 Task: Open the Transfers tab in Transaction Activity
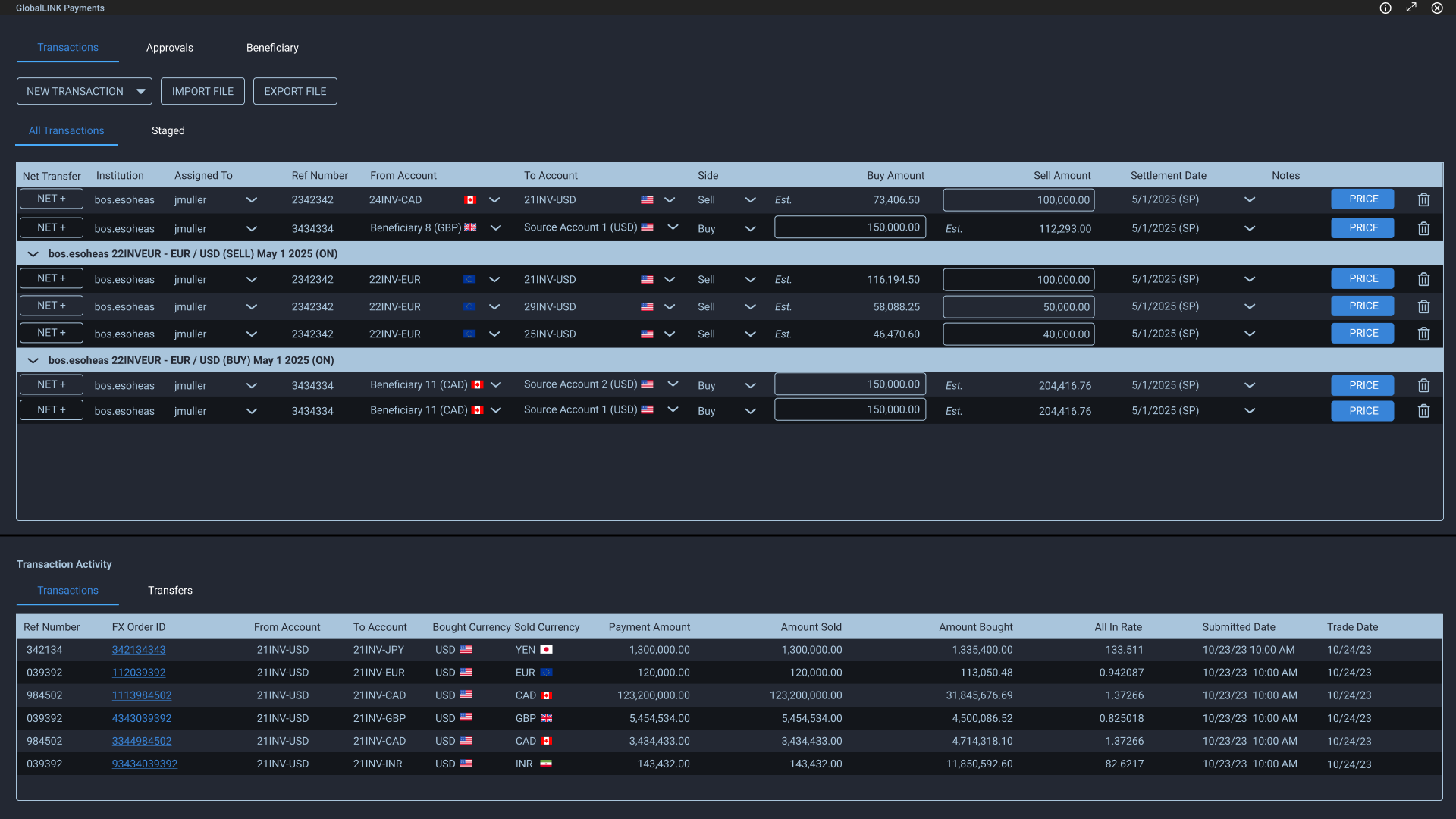[x=170, y=591]
